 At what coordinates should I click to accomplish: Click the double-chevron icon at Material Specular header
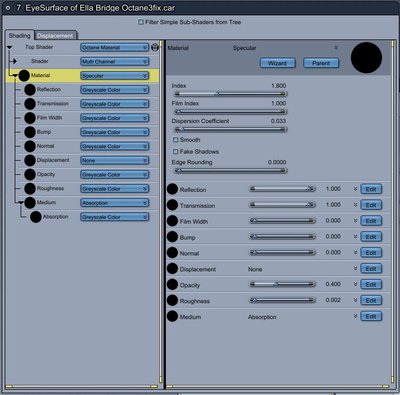(x=336, y=48)
